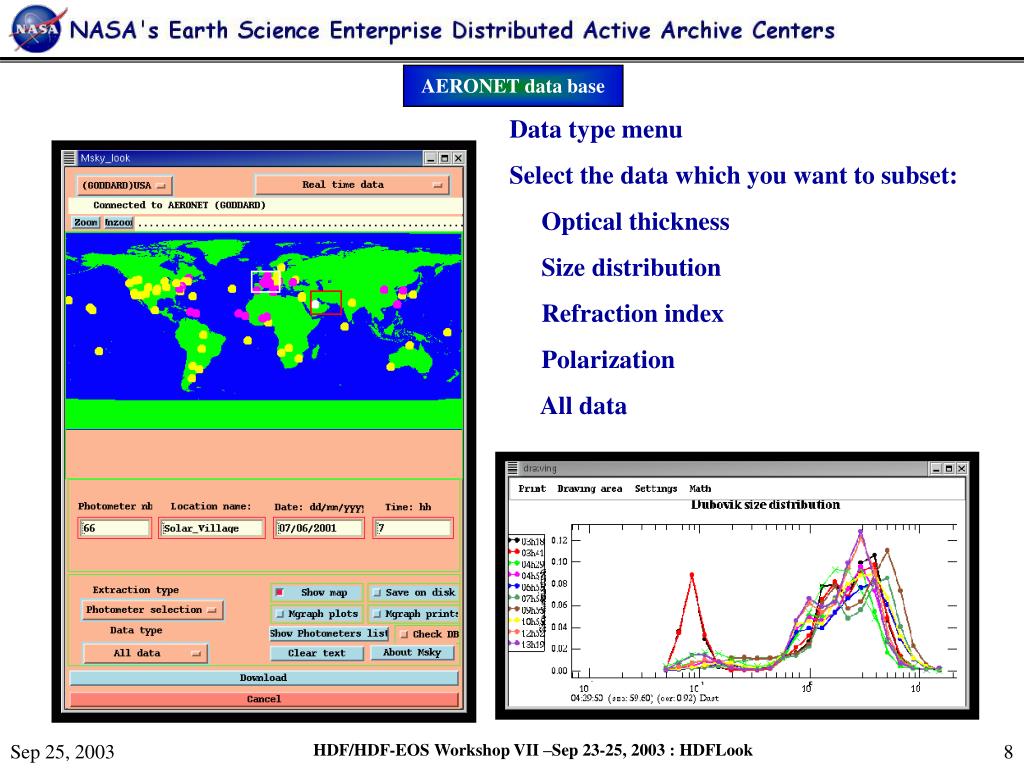1024x768 pixels.
Task: Click the About Msky button
Action: click(x=412, y=652)
